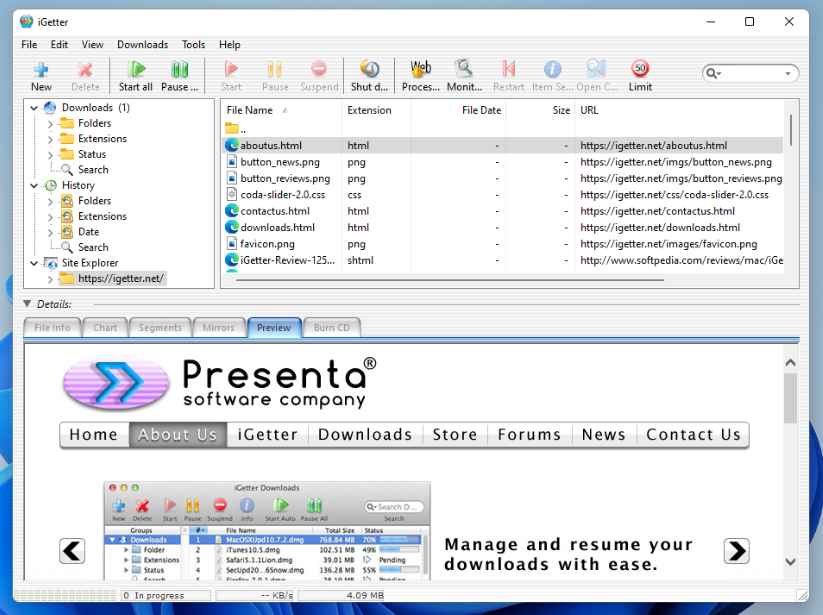Click the next slide arrow in preview
The width and height of the screenshot is (823, 615).
coord(736,551)
